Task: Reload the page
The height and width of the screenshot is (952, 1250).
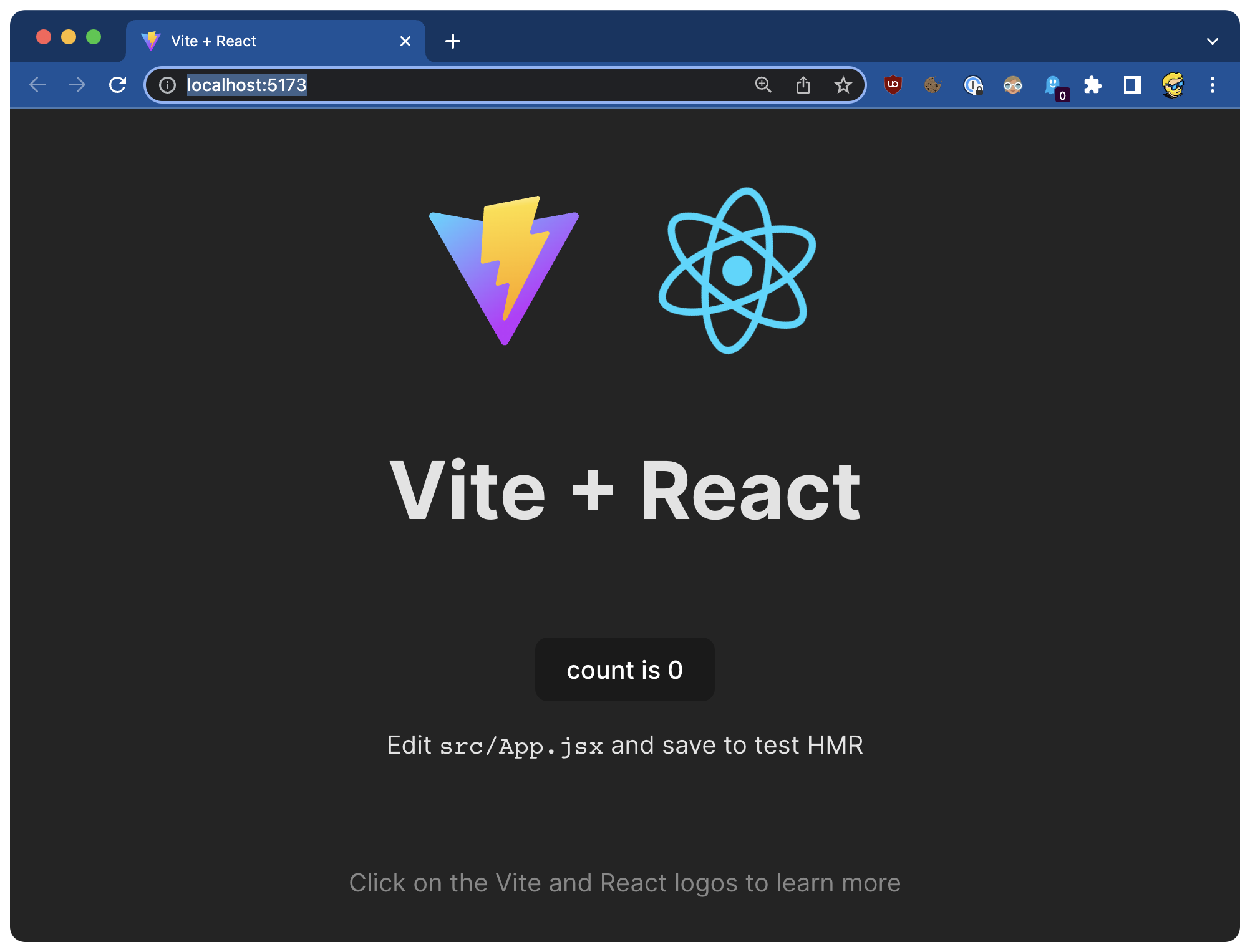Action: [x=117, y=85]
